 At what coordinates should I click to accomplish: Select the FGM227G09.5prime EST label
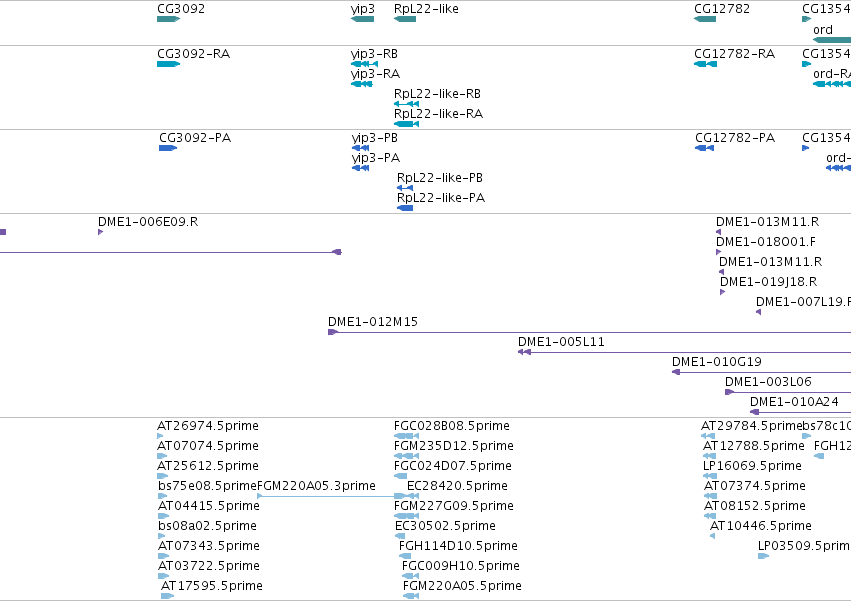454,507
